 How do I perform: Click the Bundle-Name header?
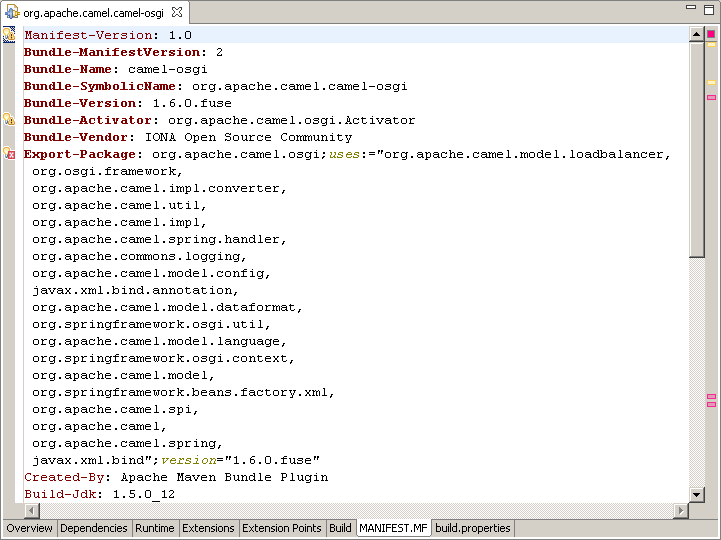pos(68,69)
